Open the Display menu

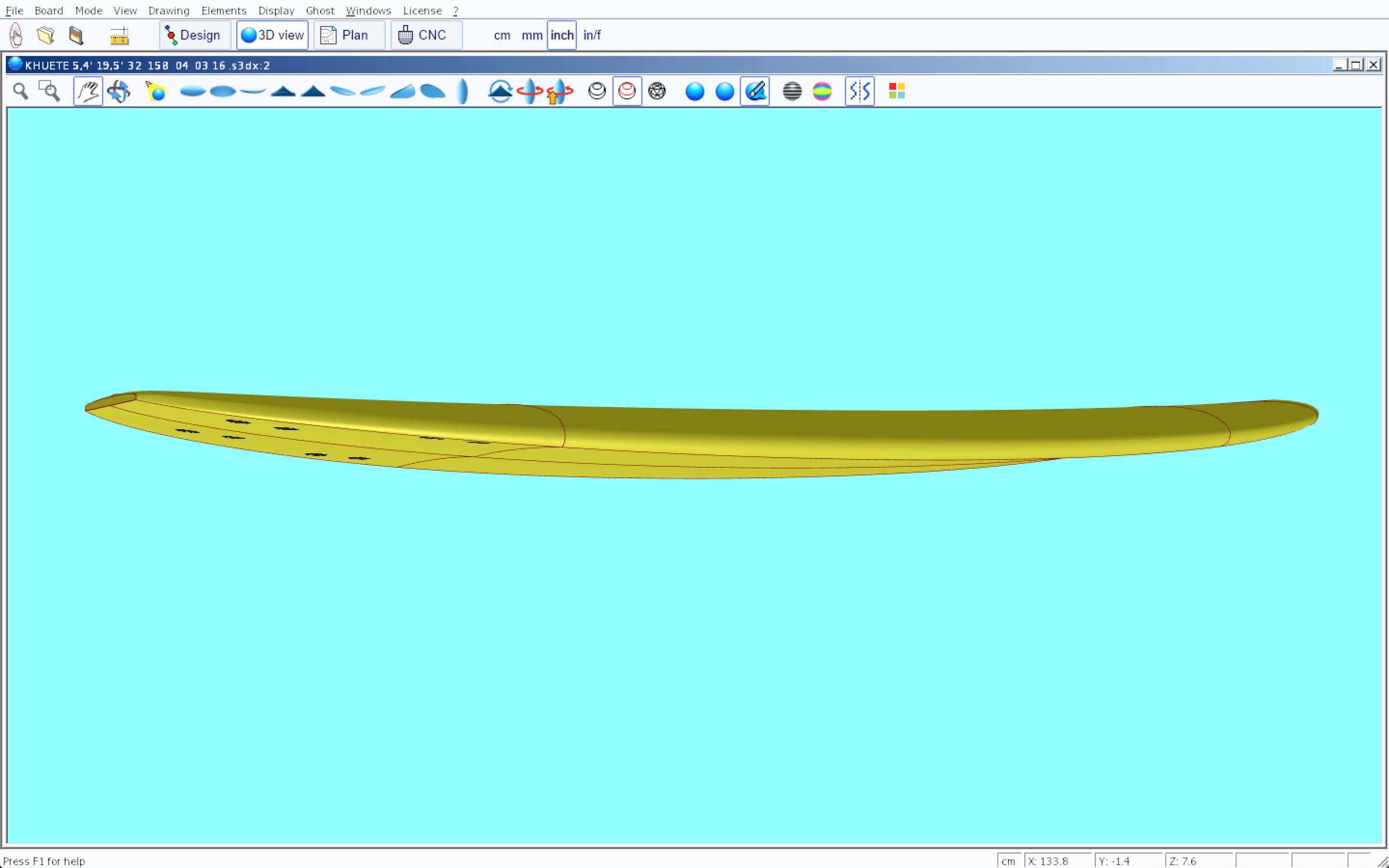276,10
